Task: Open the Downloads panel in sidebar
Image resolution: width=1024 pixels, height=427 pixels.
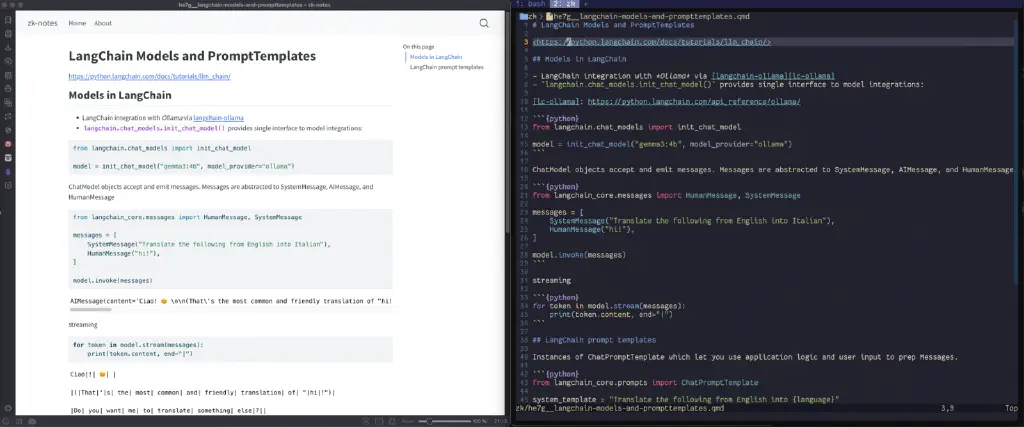Action: point(8,48)
